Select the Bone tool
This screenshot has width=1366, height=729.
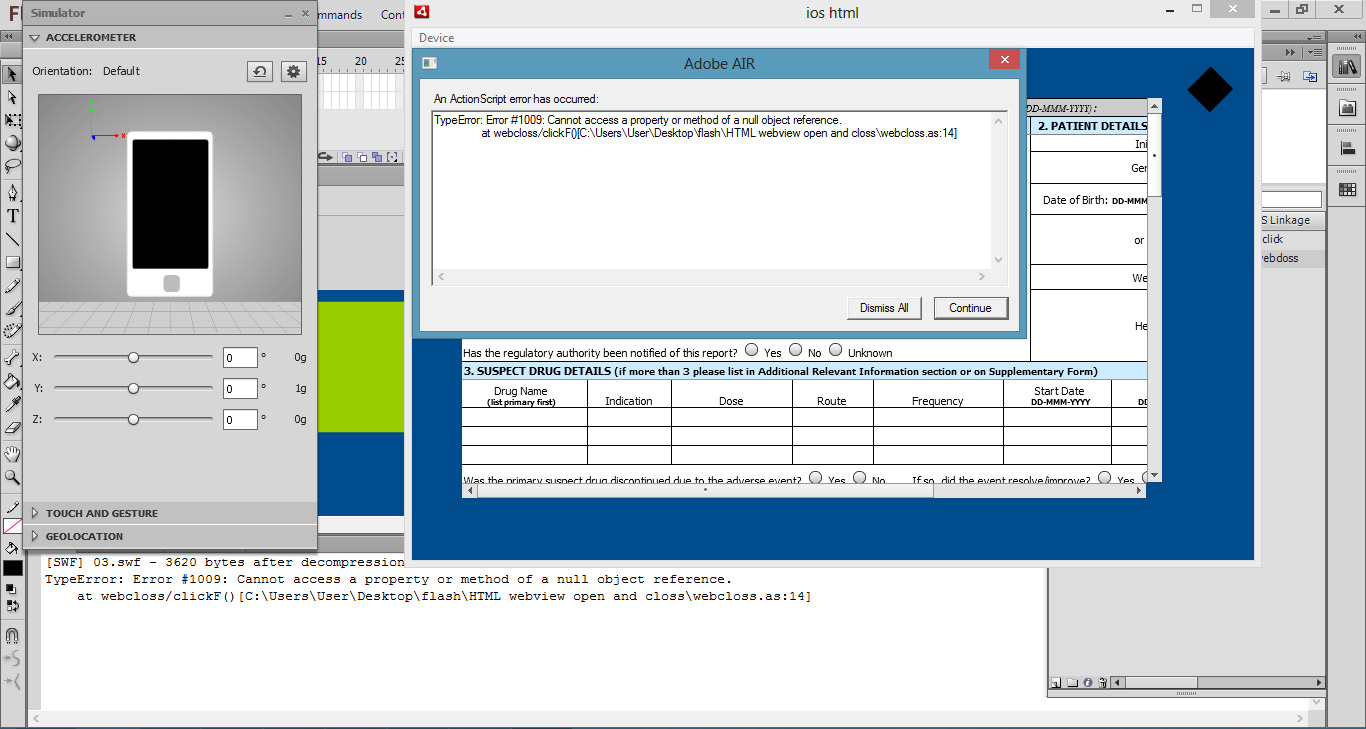[x=12, y=357]
